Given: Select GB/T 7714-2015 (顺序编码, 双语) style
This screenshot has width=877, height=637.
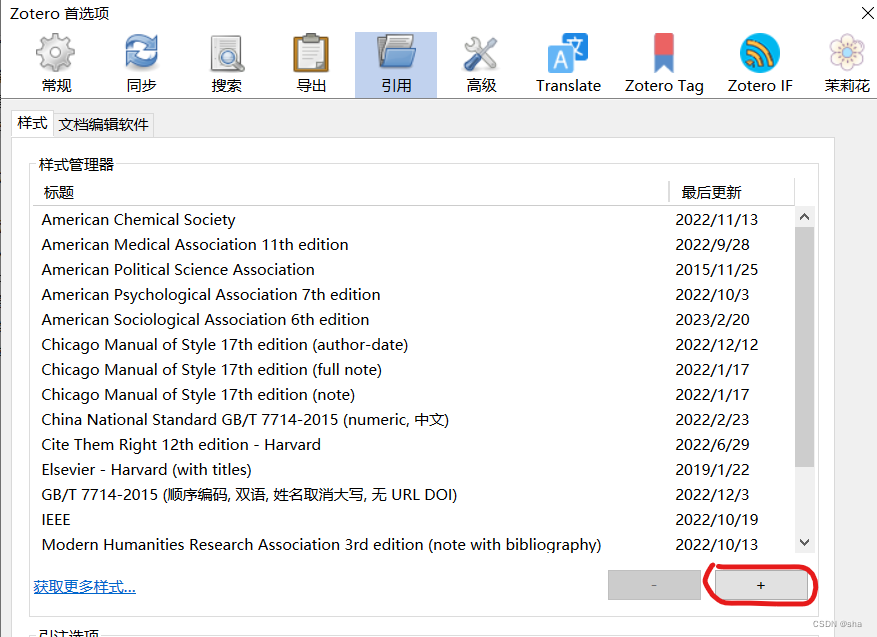Looking at the screenshot, I should (414, 494).
